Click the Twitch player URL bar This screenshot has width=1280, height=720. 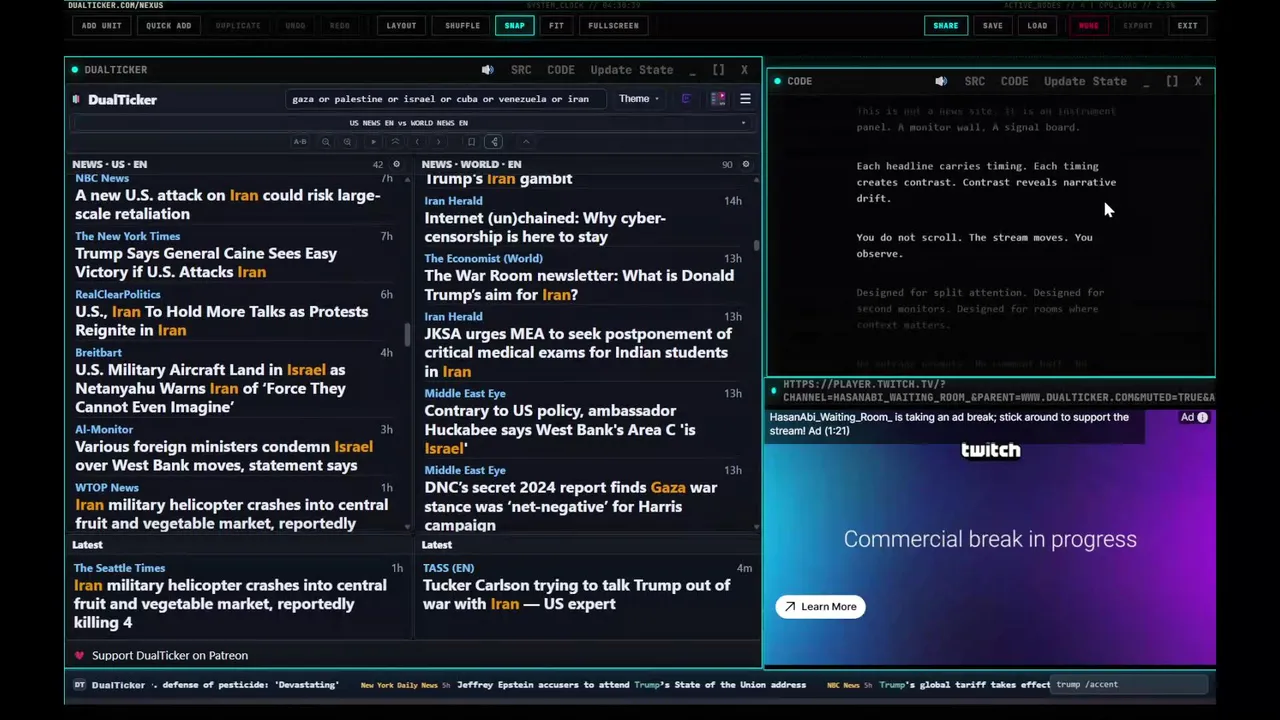[x=998, y=391]
